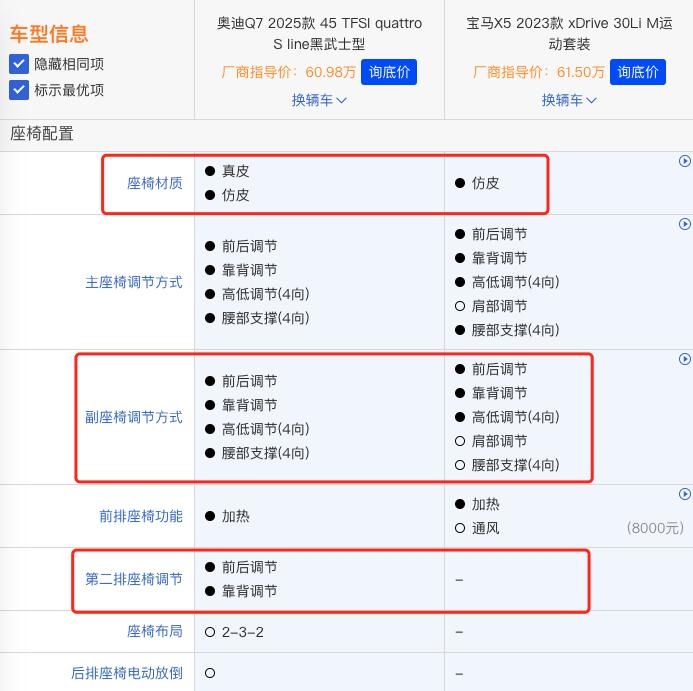Select 靠背调节 in 第二排座椅调节 row
This screenshot has height=691, width=693.
(249, 591)
